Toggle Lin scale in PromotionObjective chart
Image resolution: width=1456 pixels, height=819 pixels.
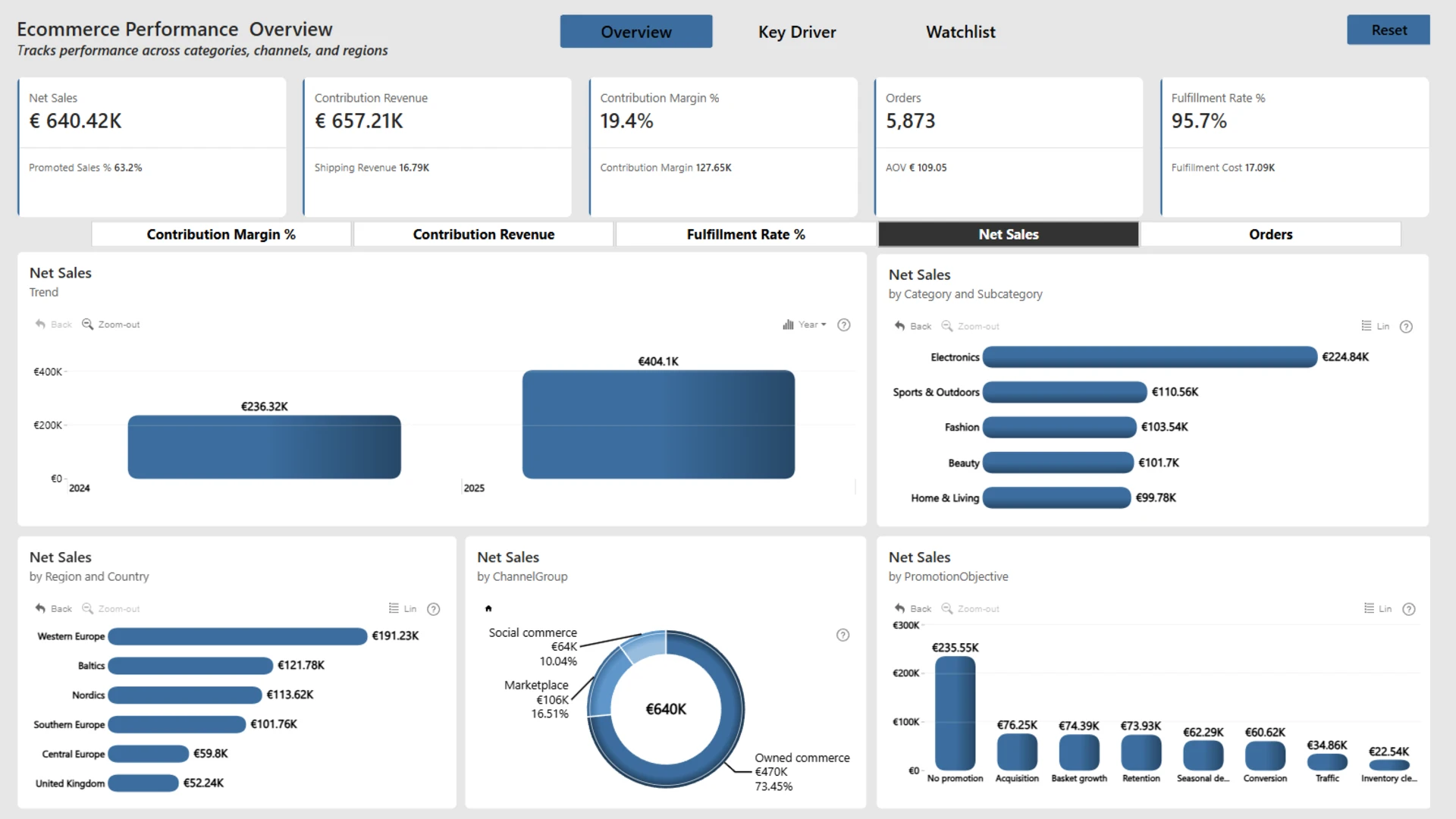(x=1378, y=609)
